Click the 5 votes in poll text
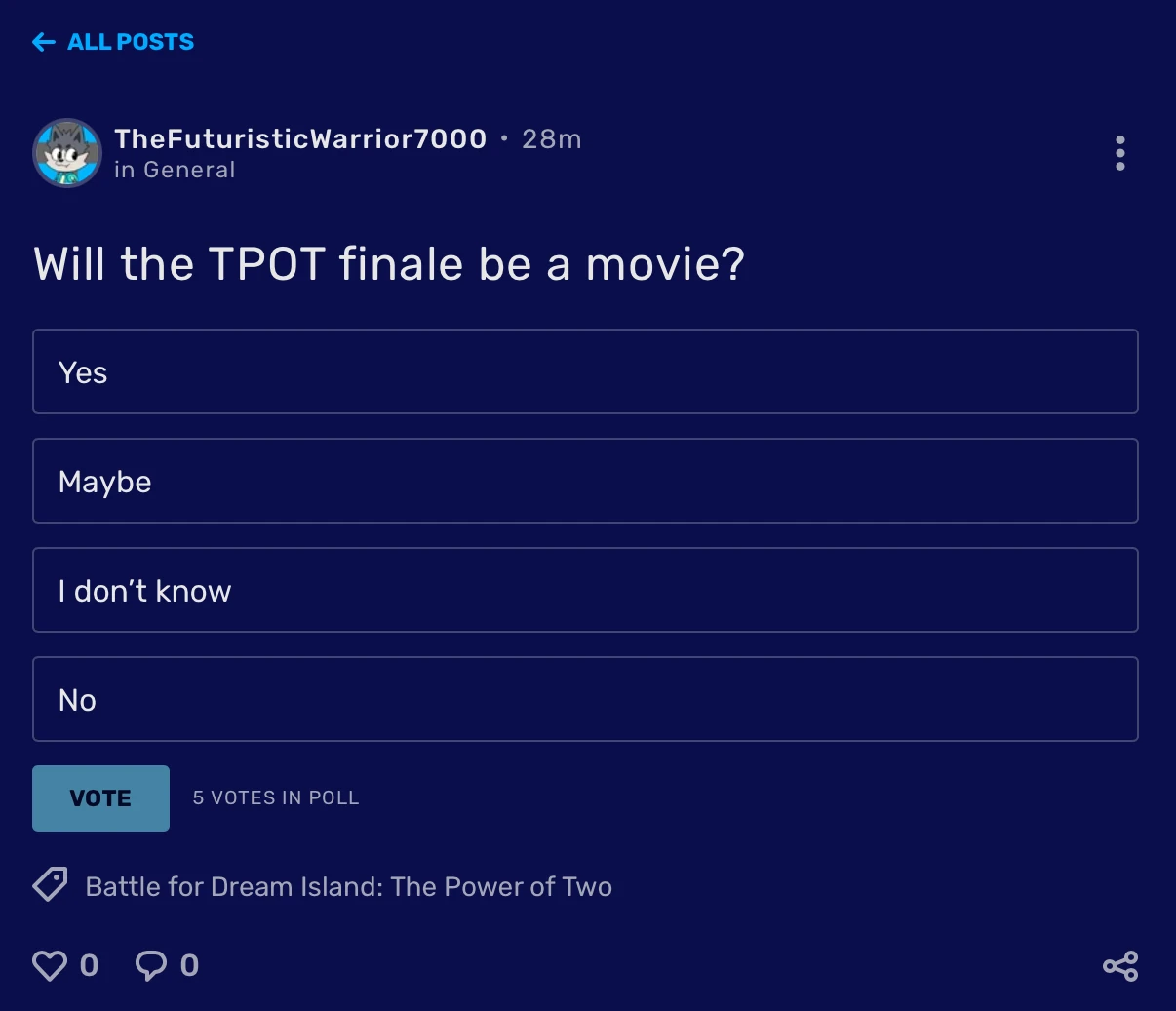The width and height of the screenshot is (1176, 1011). [x=276, y=797]
